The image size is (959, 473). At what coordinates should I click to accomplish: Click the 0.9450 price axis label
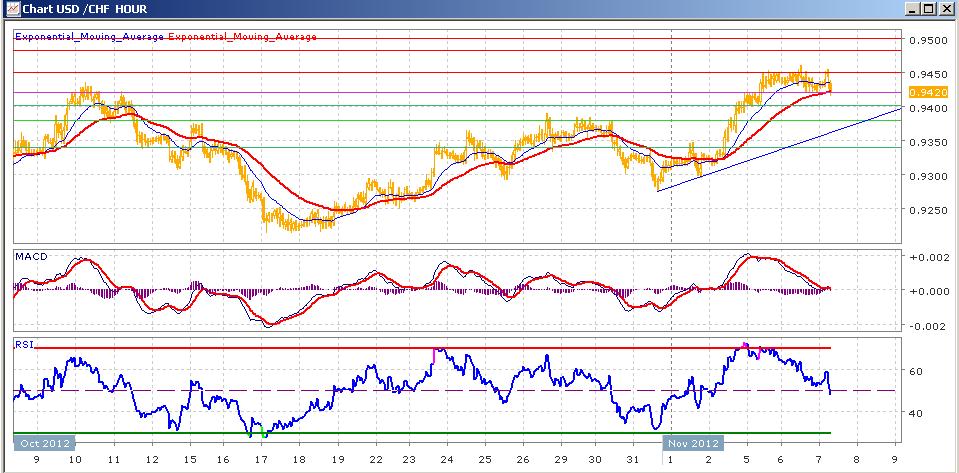point(928,75)
